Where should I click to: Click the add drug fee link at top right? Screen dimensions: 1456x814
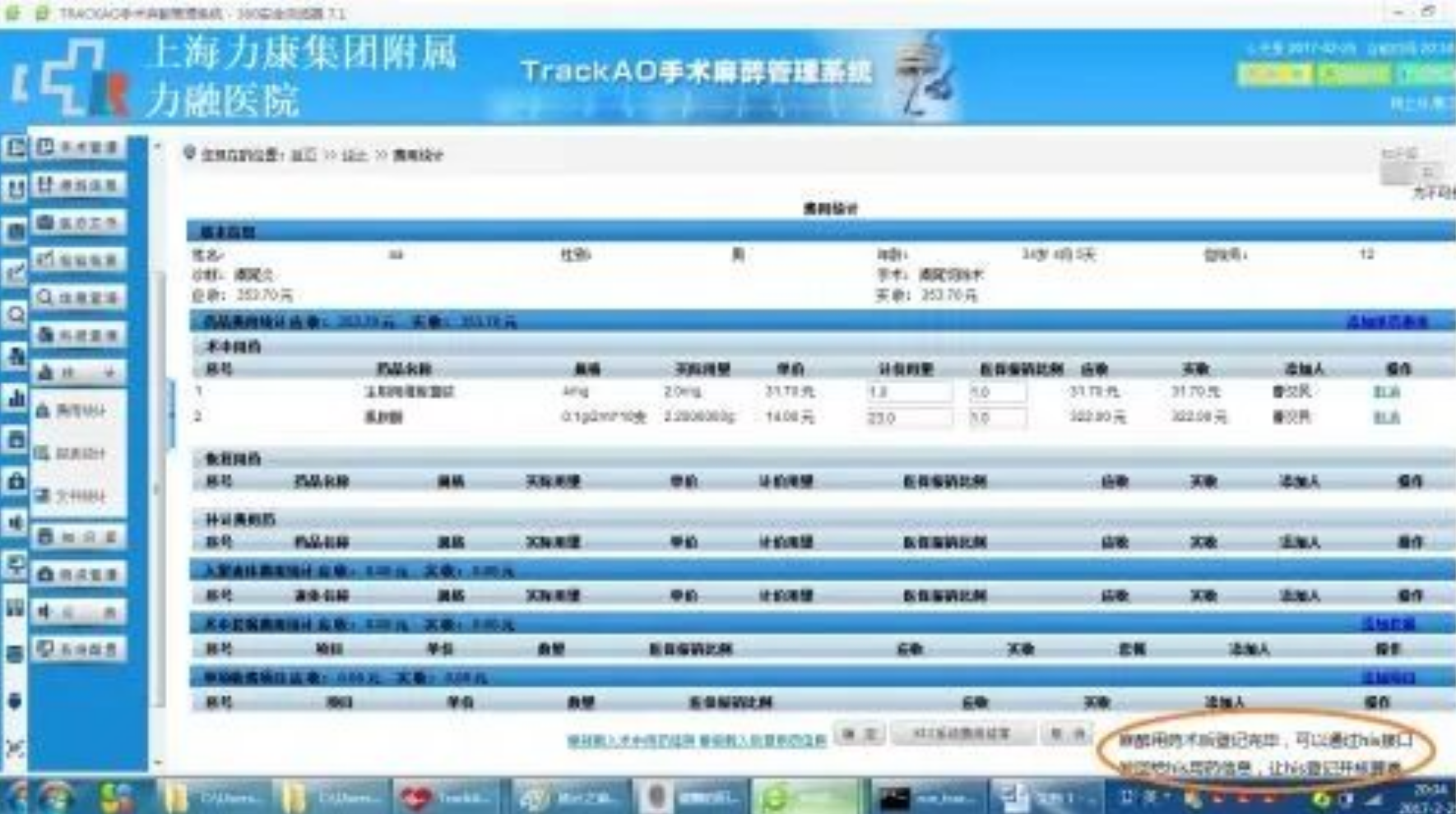[1387, 321]
